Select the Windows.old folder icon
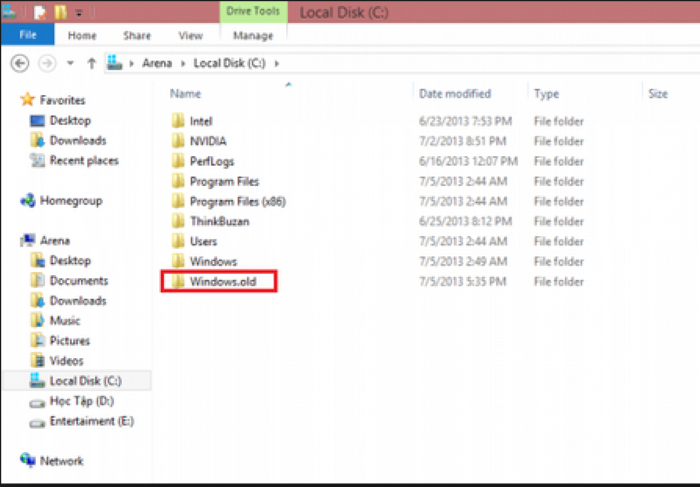The height and width of the screenshot is (487, 700). pos(178,281)
